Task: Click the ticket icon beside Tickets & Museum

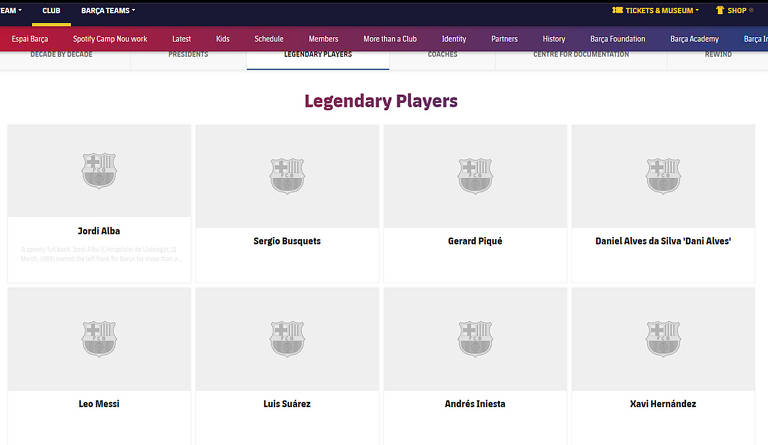Action: [x=617, y=10]
